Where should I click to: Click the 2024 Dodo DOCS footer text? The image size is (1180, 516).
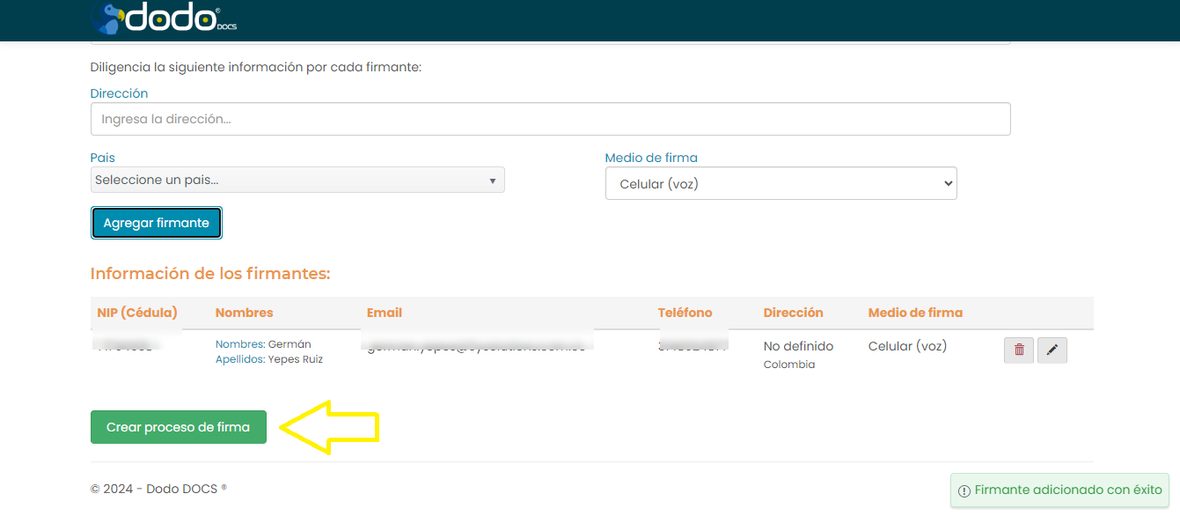point(159,488)
